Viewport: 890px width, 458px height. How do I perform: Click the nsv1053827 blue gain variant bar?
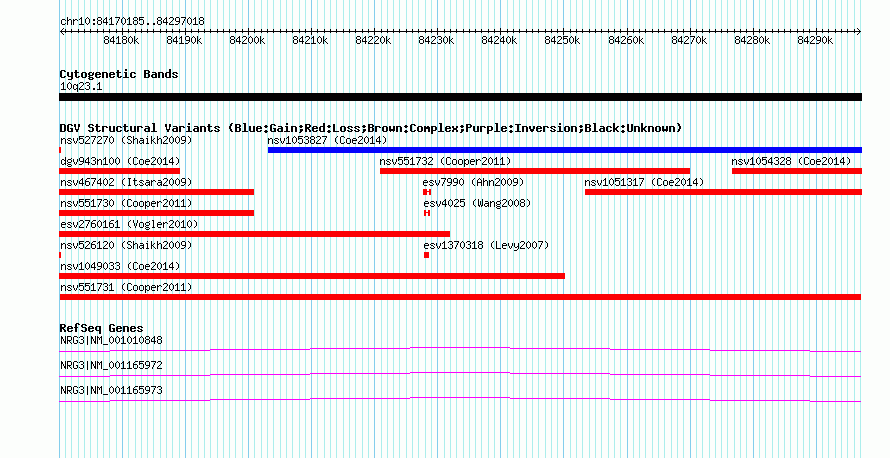(565, 150)
